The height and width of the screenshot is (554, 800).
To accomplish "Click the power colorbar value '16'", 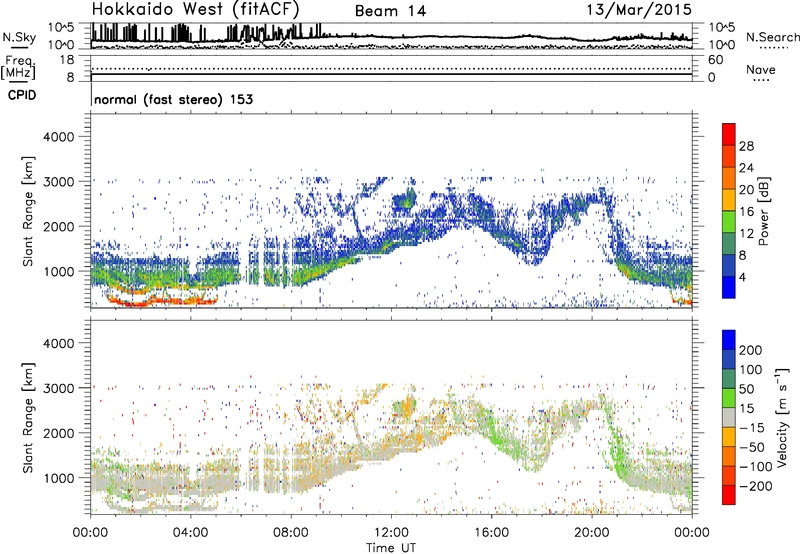I will [746, 212].
